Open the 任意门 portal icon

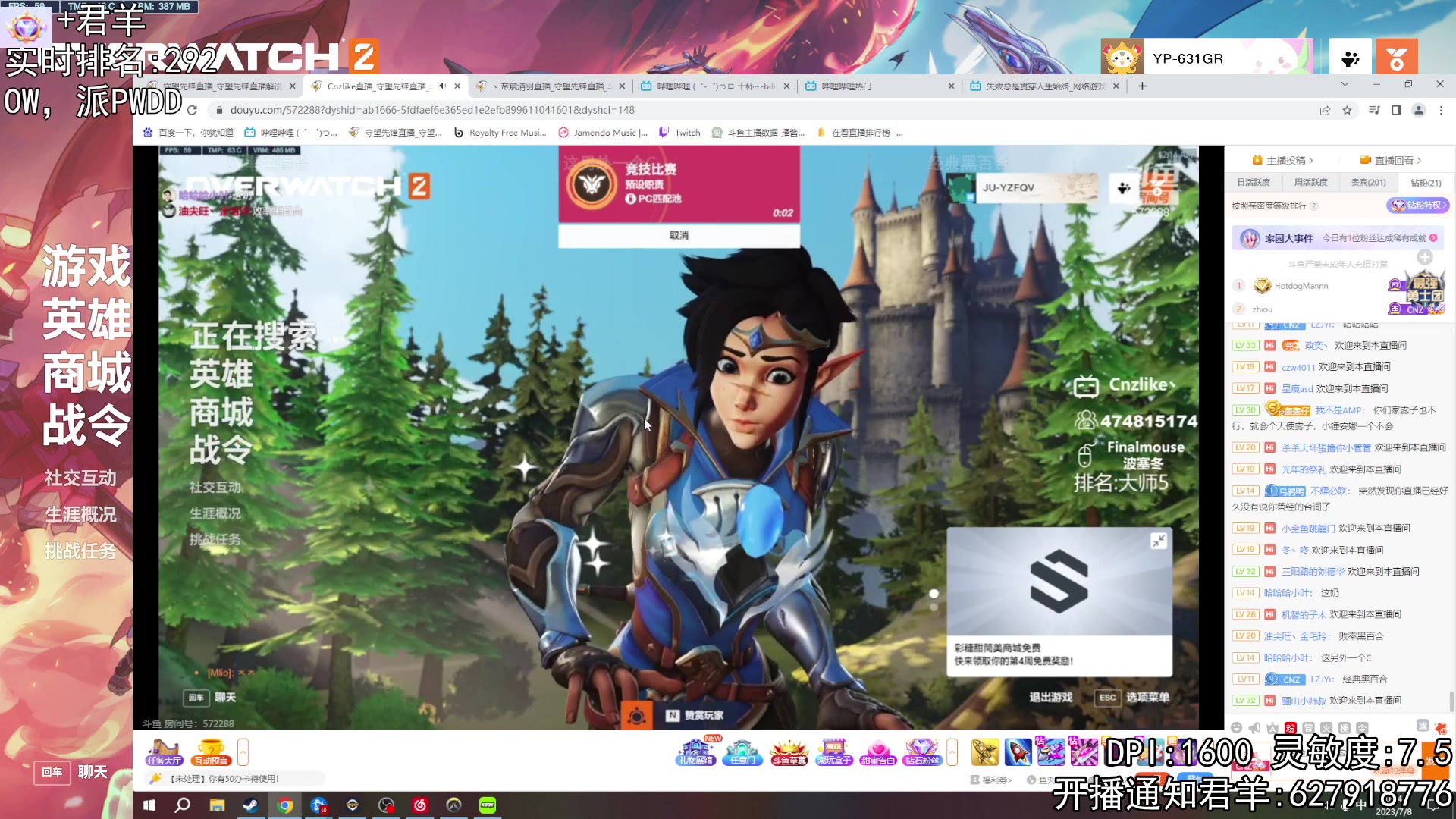[742, 752]
